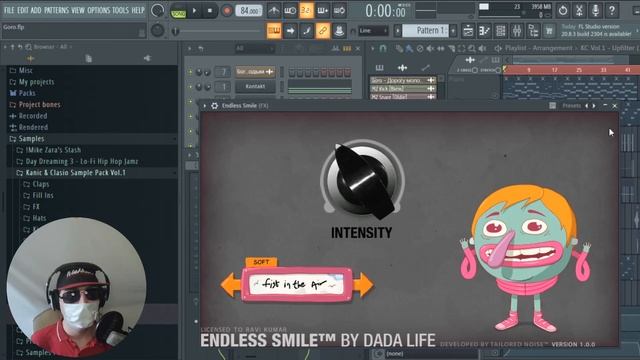
Task: Expand the !Mike Zara's Stash folder
Action: coord(53,150)
